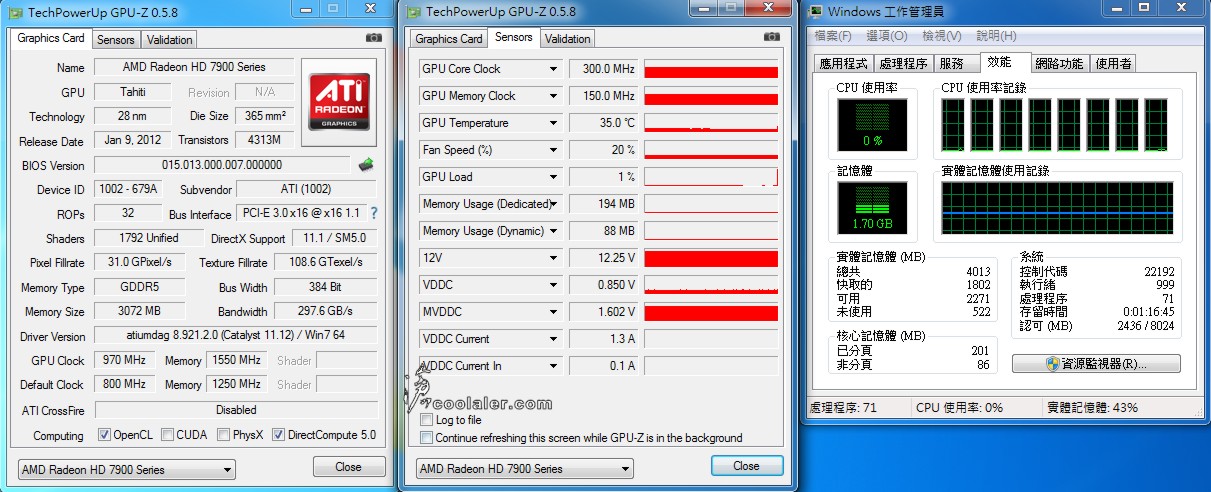The height and width of the screenshot is (492, 1211).
Task: Switch to 網路功能 tab in Task Manager
Action: click(x=1059, y=63)
